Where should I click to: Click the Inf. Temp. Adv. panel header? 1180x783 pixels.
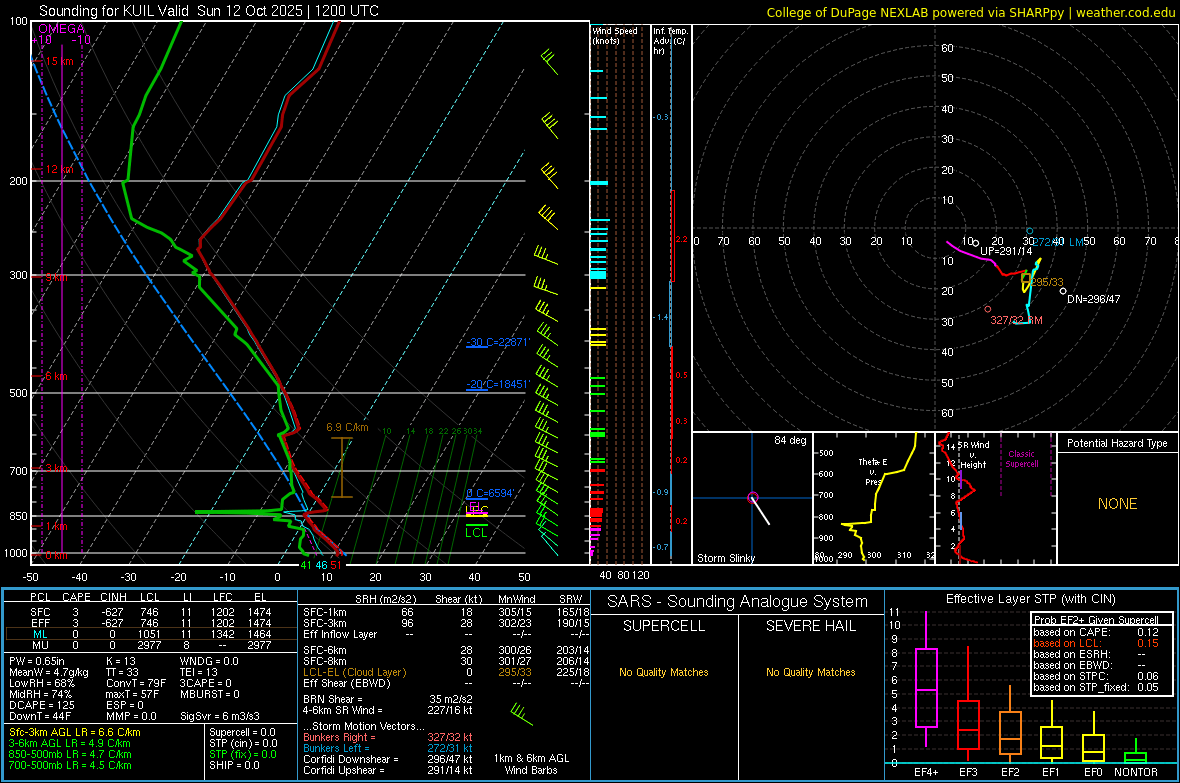pyautogui.click(x=670, y=41)
